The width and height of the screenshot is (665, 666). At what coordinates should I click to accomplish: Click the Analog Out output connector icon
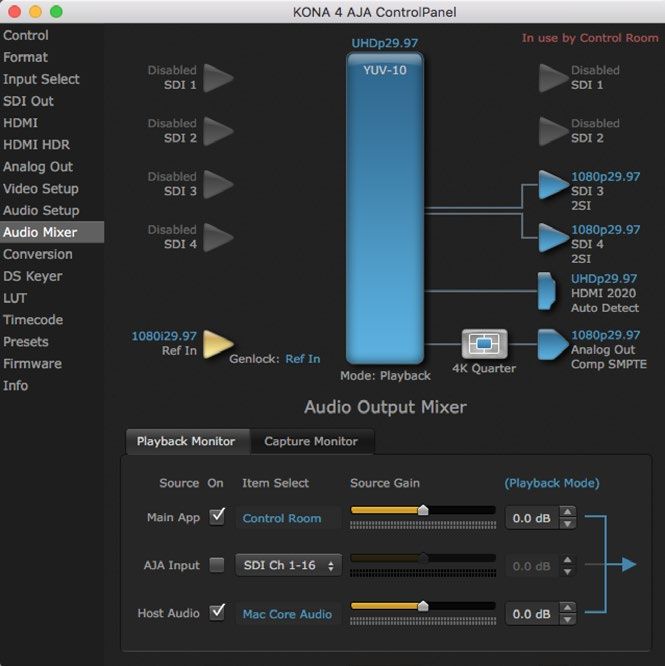click(x=552, y=344)
